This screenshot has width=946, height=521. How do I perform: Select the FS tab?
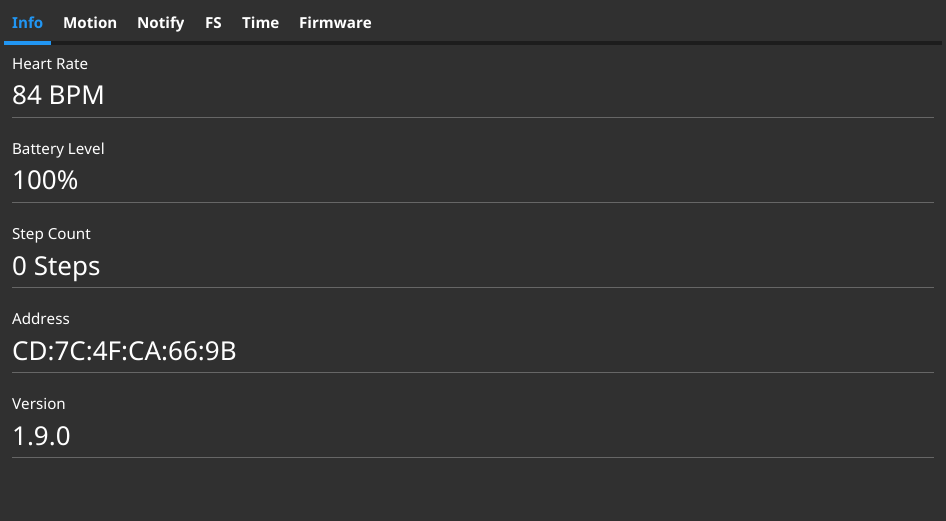(x=213, y=22)
